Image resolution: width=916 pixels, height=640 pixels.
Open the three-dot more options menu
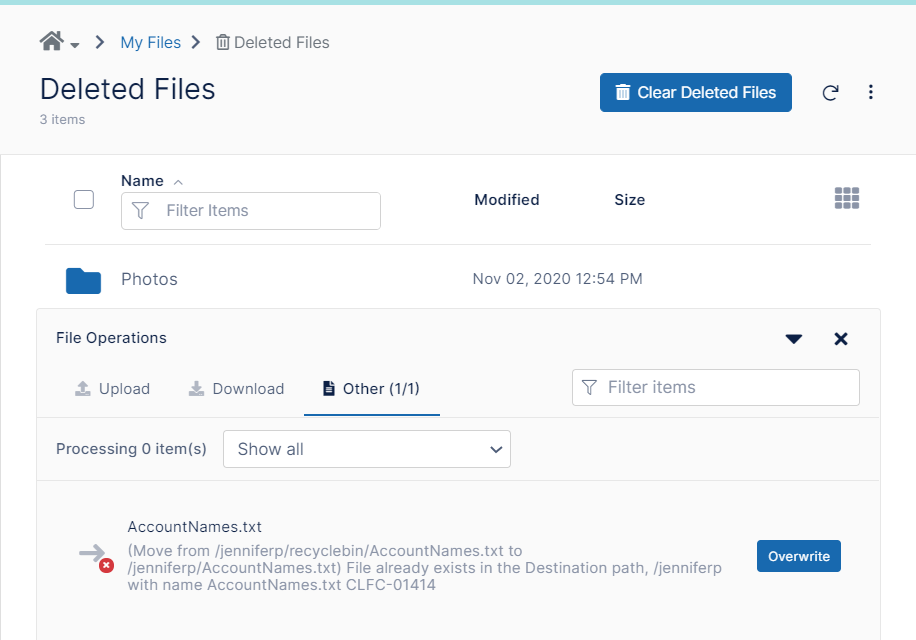[871, 92]
